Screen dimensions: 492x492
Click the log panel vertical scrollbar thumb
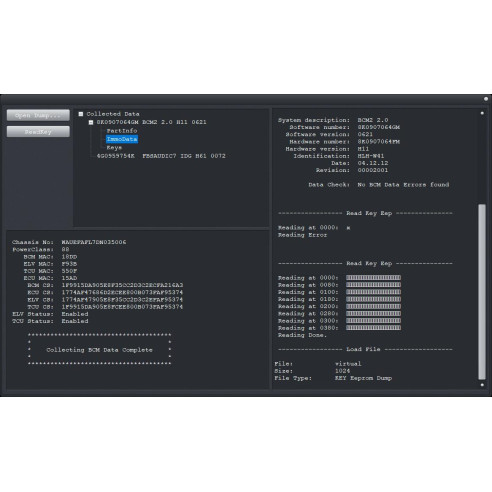(482, 292)
